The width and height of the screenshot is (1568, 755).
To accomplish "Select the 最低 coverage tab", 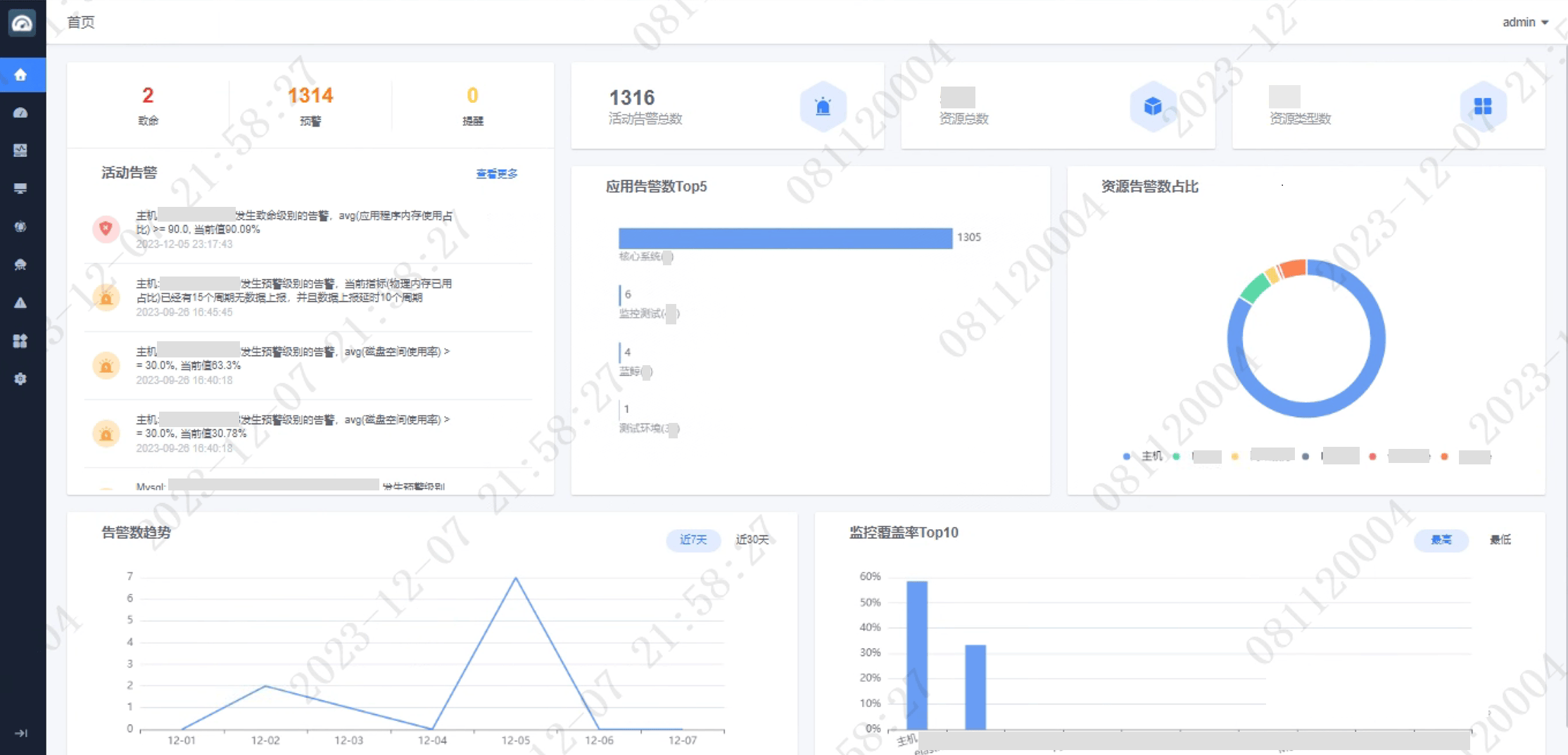I will [1500, 540].
